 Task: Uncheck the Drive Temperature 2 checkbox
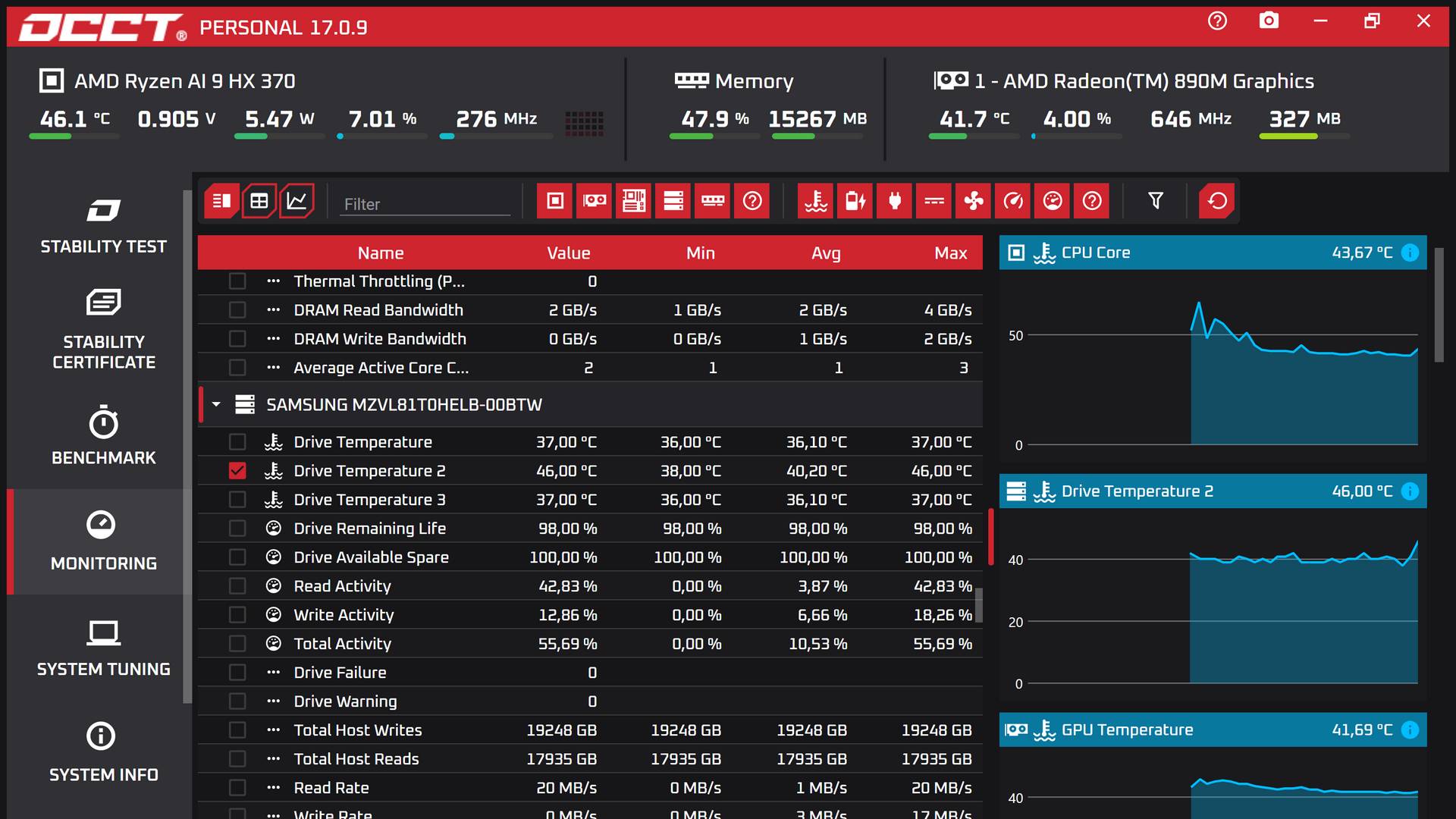coord(237,471)
